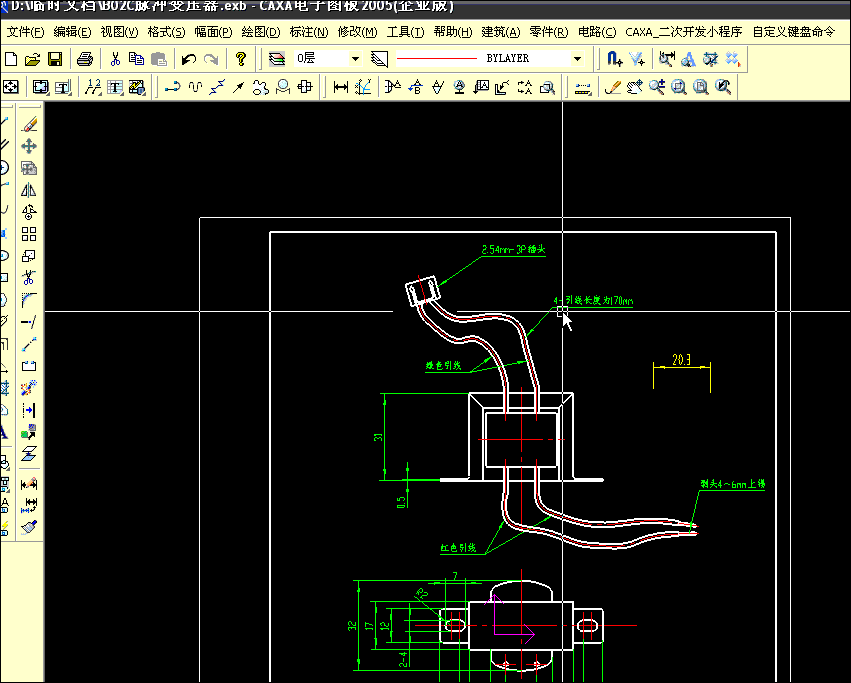Image resolution: width=851 pixels, height=683 pixels.
Task: Open the 标注(N) menu
Action: click(x=309, y=33)
